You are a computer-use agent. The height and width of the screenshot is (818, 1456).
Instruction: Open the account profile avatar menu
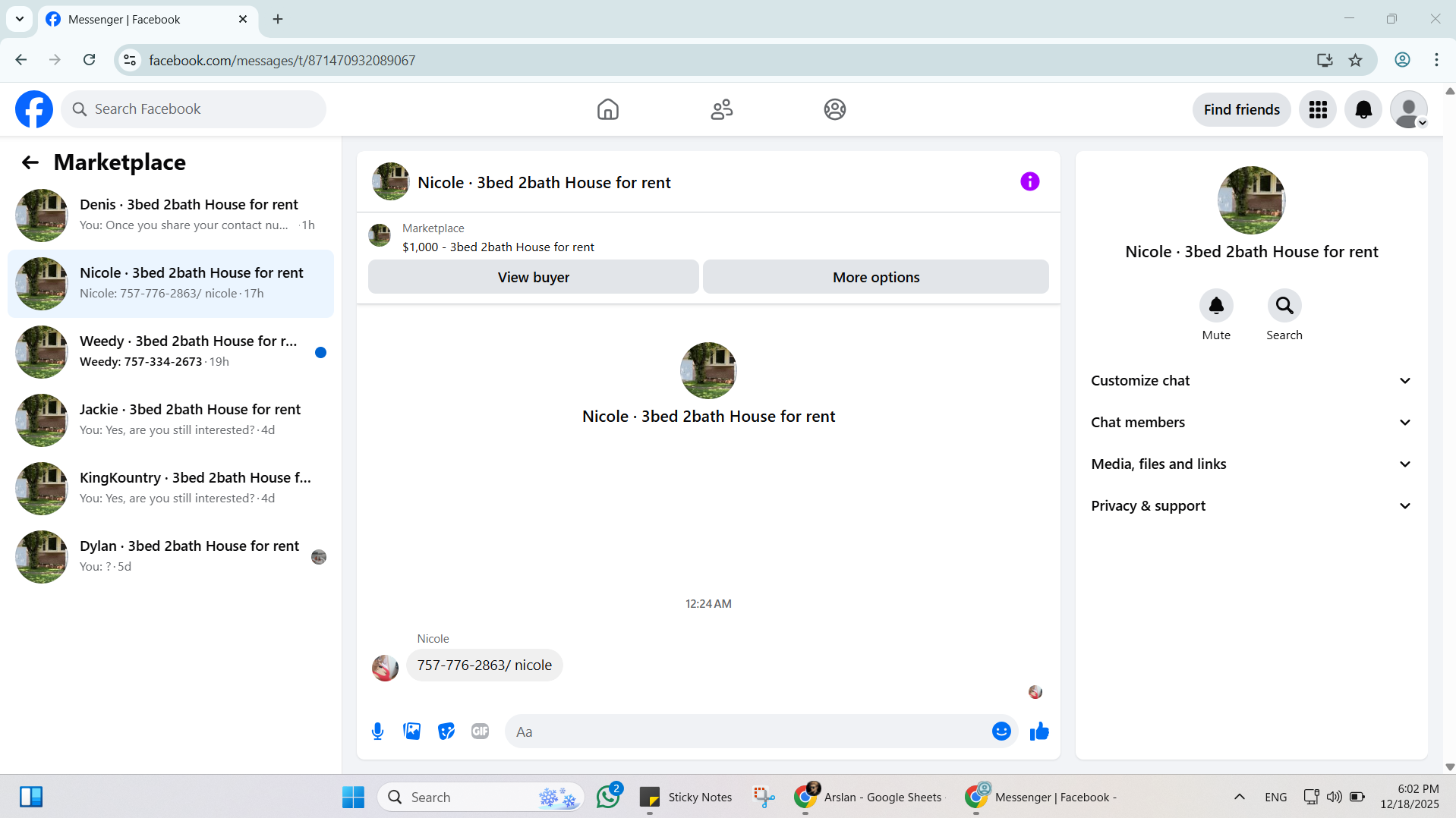(1409, 109)
